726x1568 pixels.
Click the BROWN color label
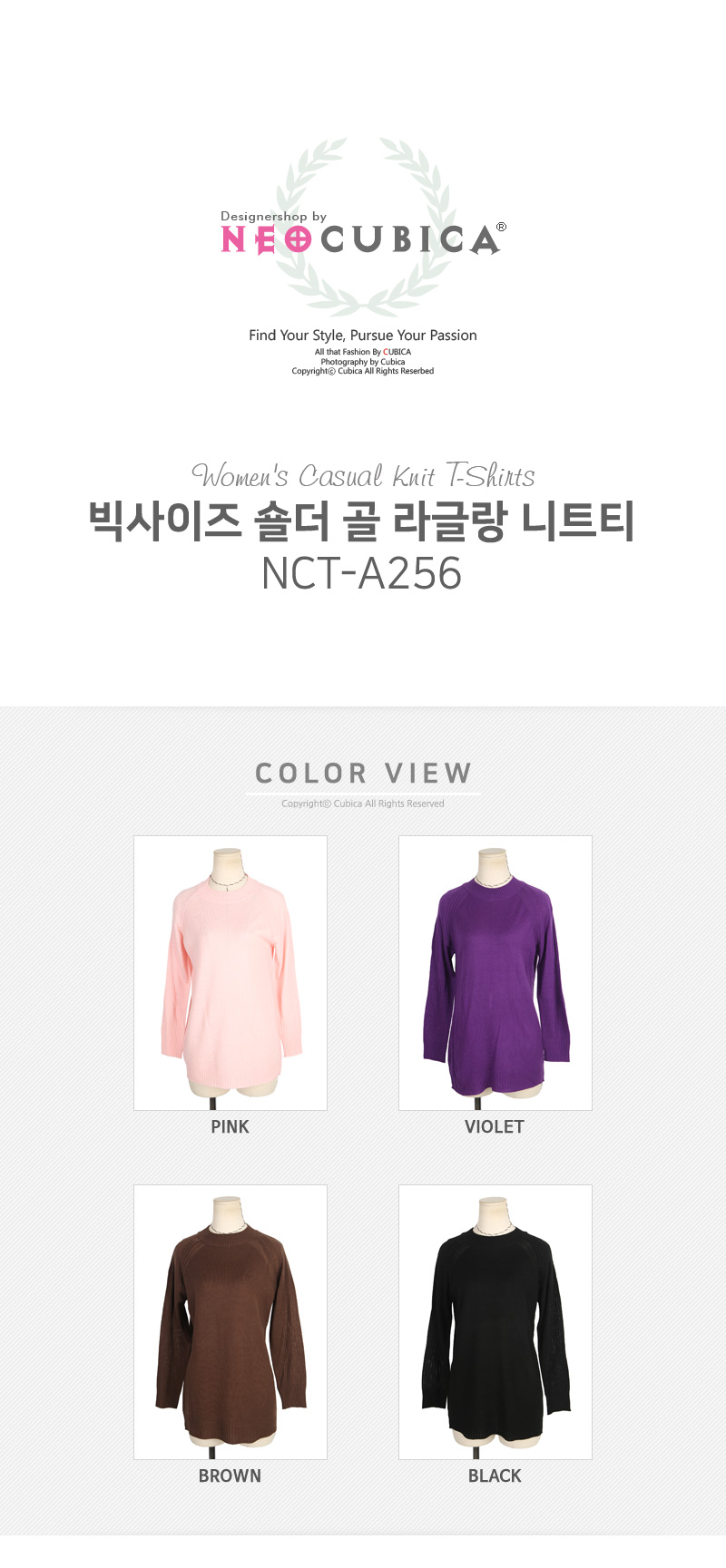pyautogui.click(x=230, y=1476)
